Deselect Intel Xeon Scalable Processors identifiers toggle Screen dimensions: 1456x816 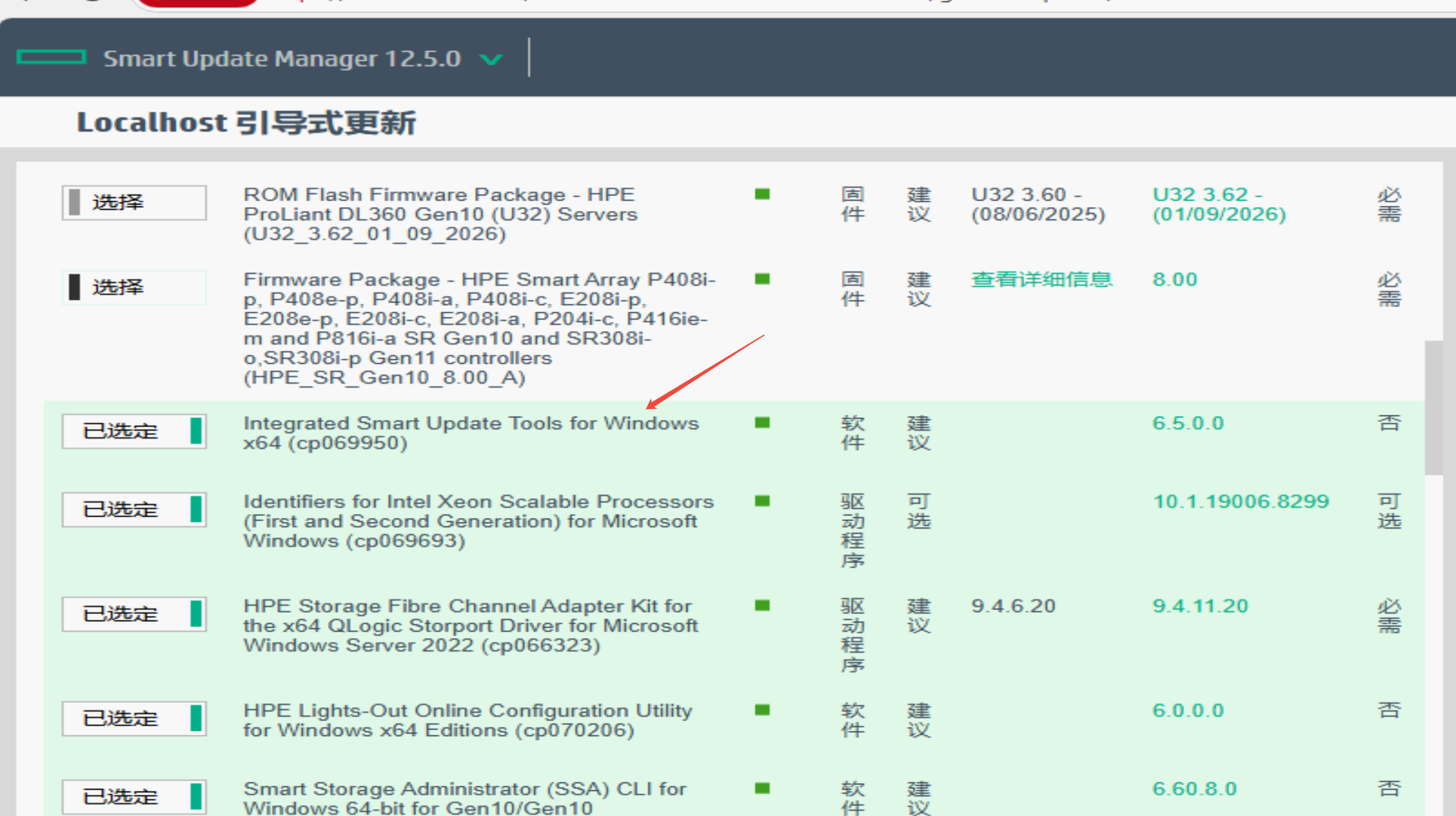tap(134, 510)
